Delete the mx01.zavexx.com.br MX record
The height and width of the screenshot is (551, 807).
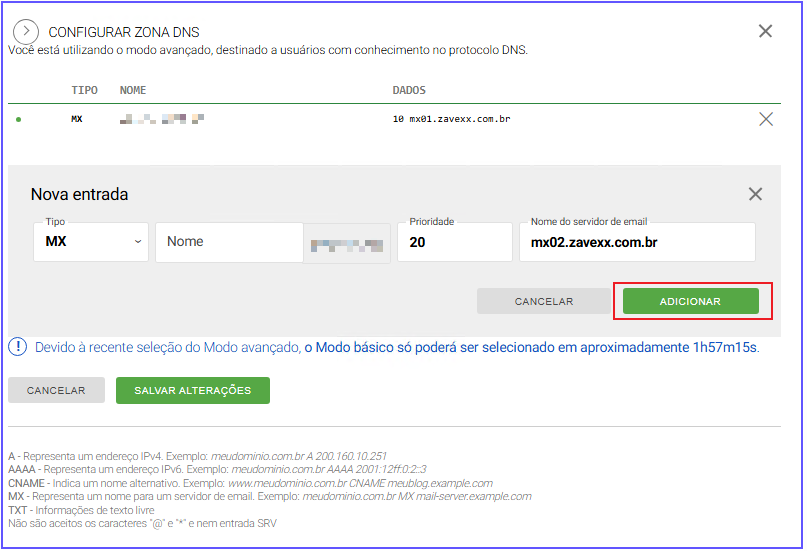[766, 119]
